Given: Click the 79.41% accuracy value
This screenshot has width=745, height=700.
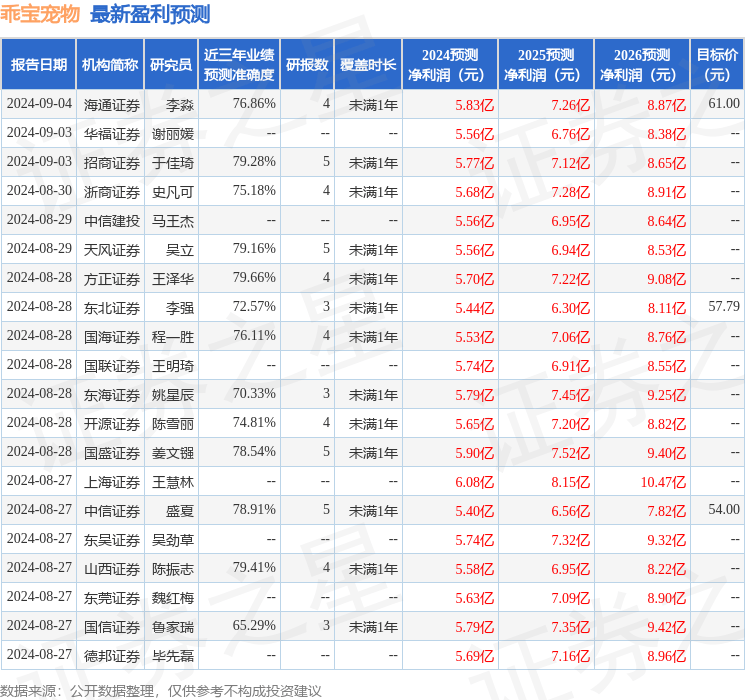Looking at the screenshot, I should coord(254,567).
